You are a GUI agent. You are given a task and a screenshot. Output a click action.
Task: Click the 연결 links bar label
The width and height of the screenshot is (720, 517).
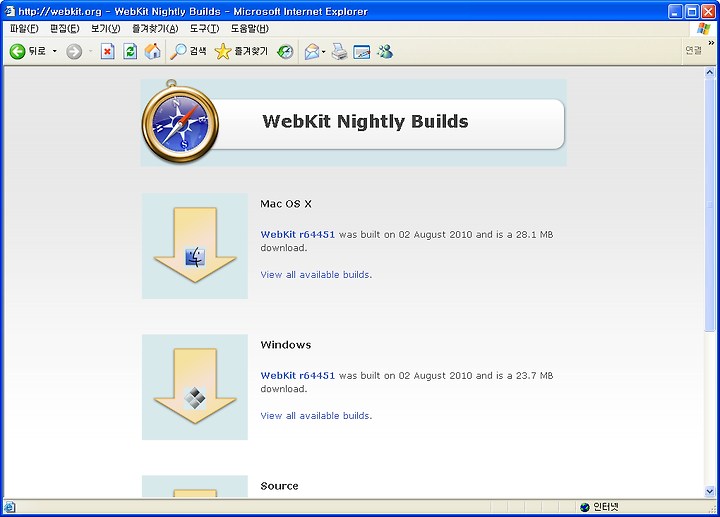point(693,50)
